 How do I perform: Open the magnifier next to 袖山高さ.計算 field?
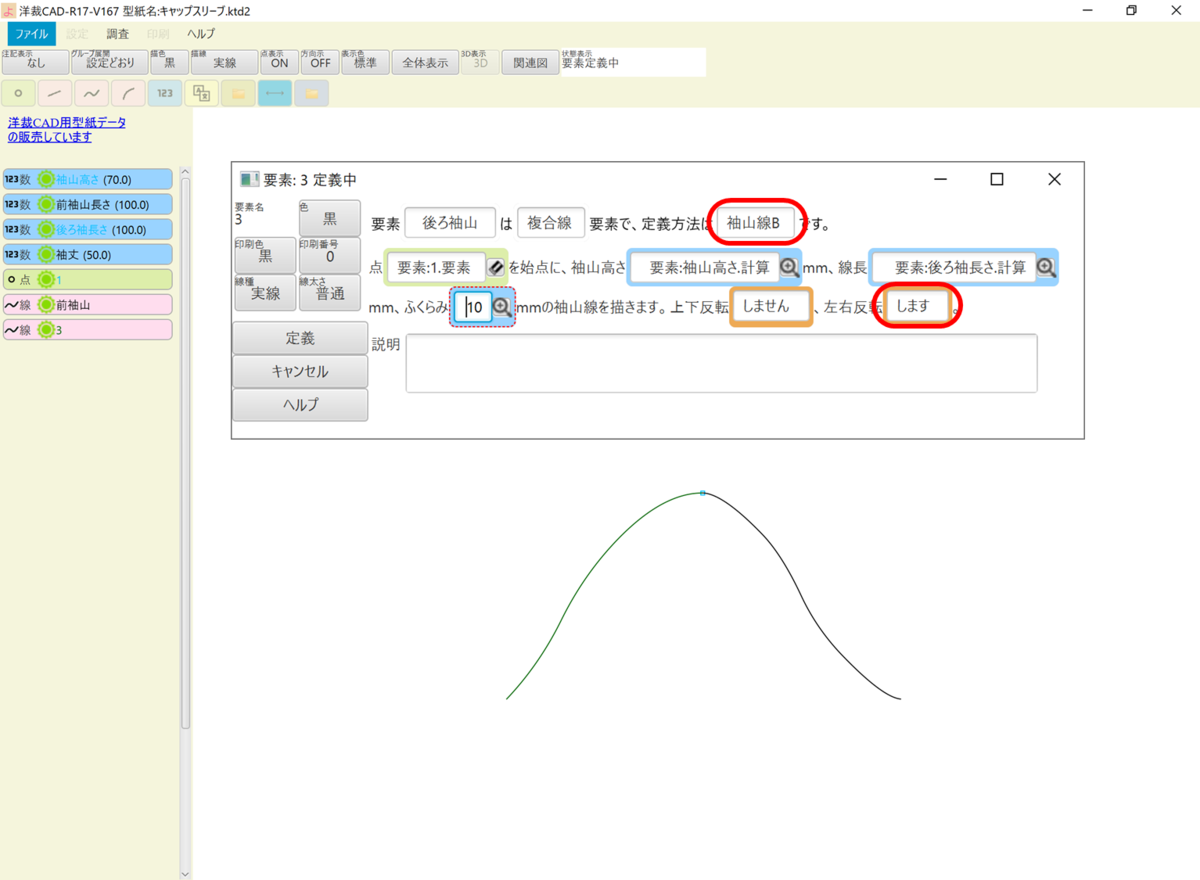(789, 267)
